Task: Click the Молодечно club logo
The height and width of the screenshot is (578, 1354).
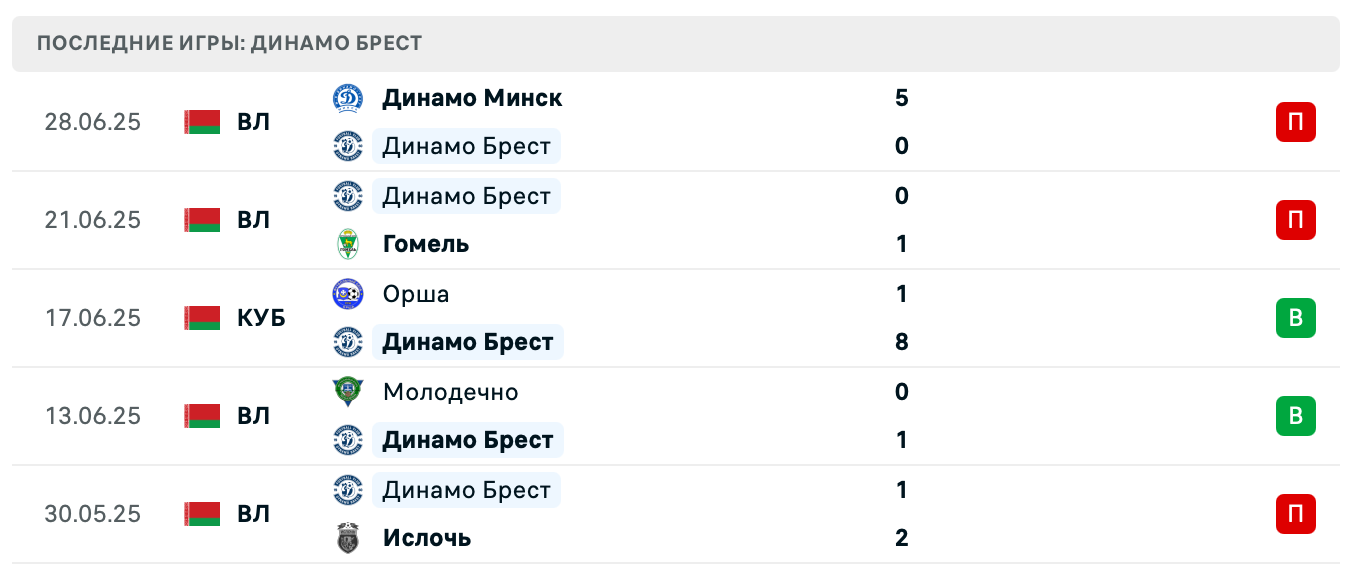Action: coord(348,392)
